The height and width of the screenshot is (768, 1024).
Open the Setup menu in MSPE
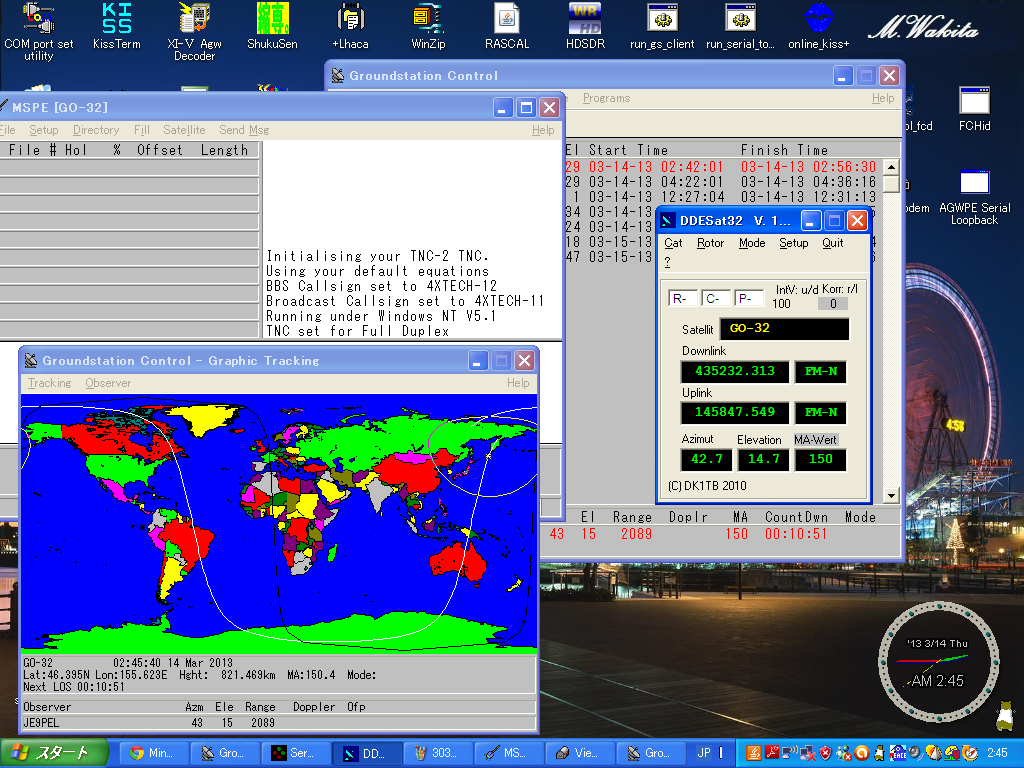tap(44, 130)
